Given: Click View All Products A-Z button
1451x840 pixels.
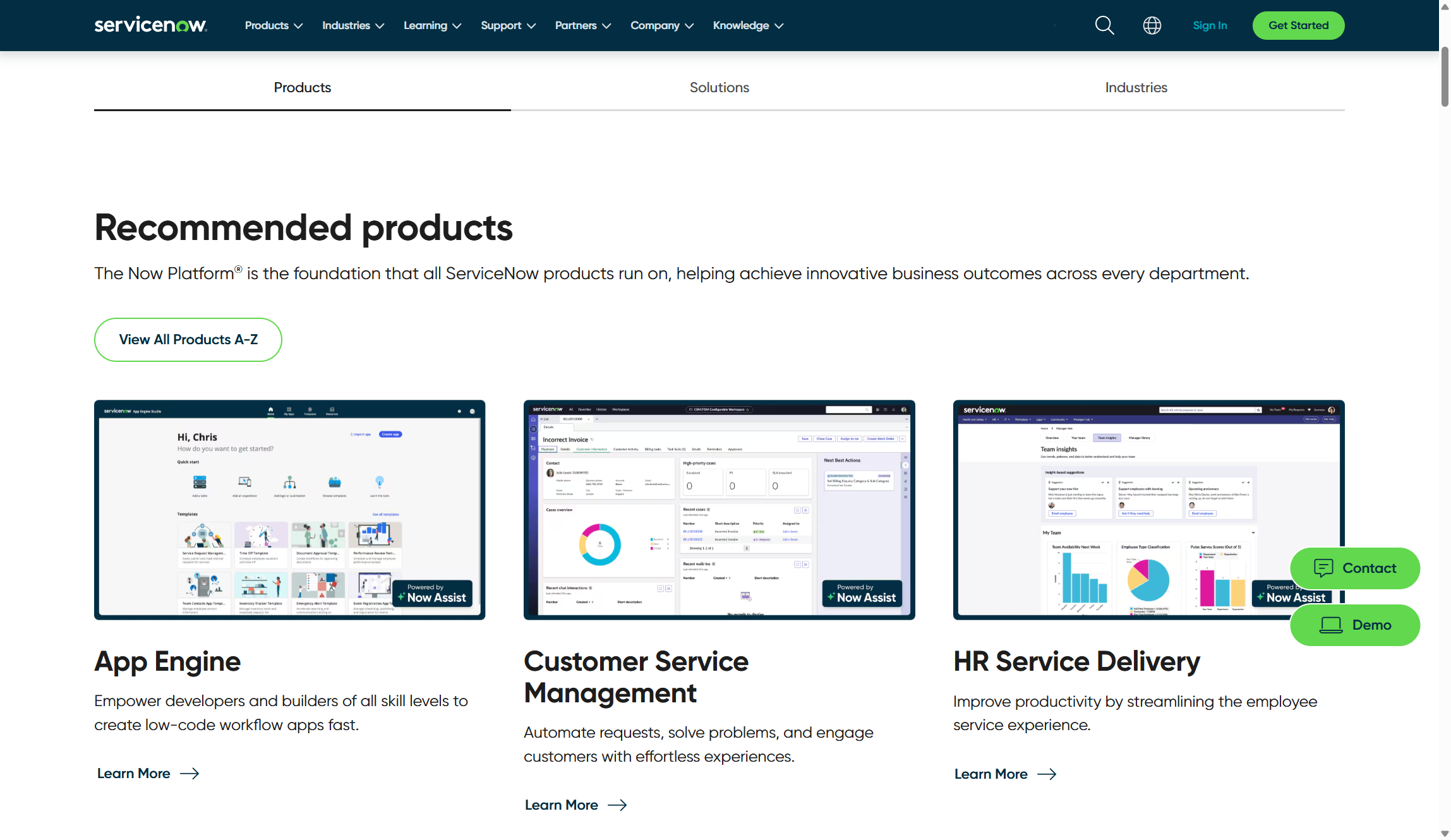Looking at the screenshot, I should [188, 340].
